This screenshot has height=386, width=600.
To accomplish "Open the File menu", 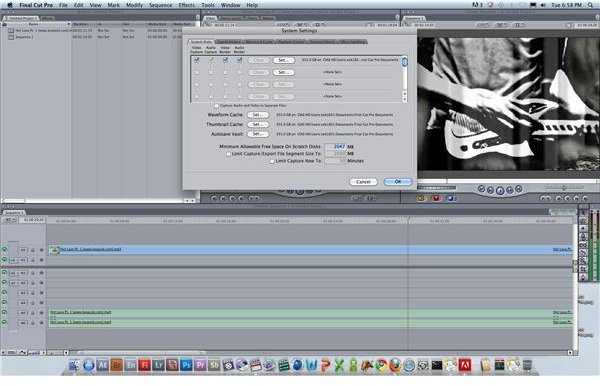I will click(63, 5).
